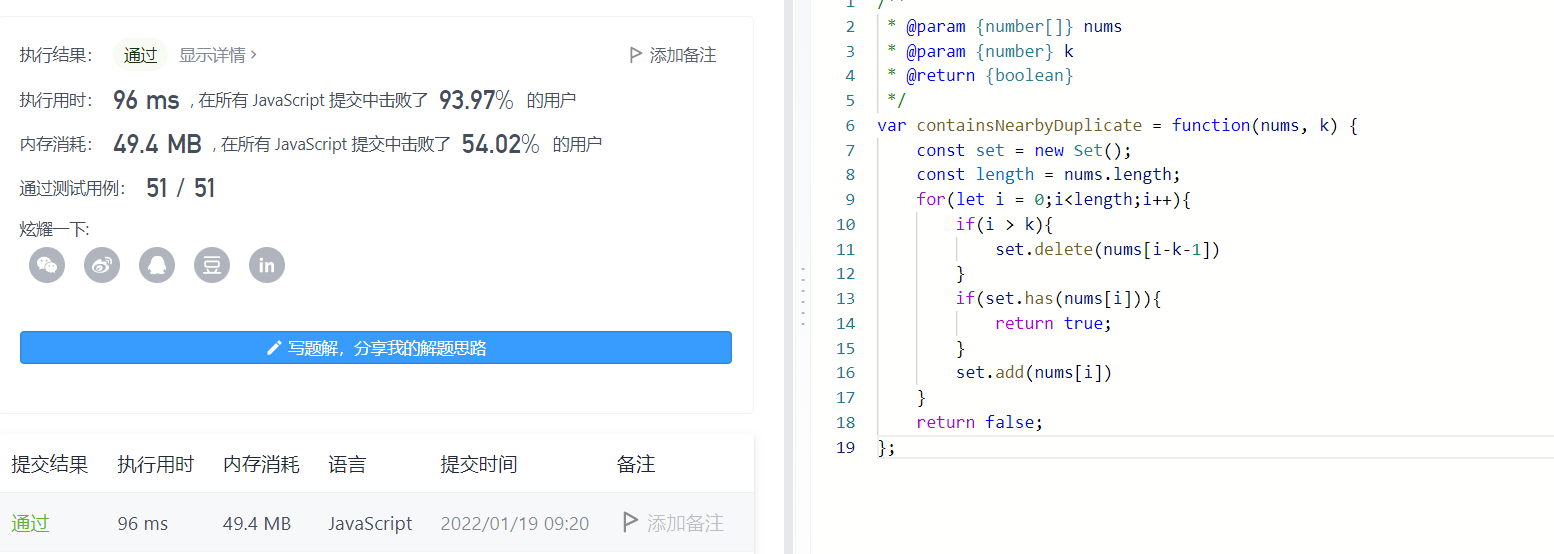Click the 炫耀一下 label
This screenshot has width=1554, height=554.
pos(54,229)
